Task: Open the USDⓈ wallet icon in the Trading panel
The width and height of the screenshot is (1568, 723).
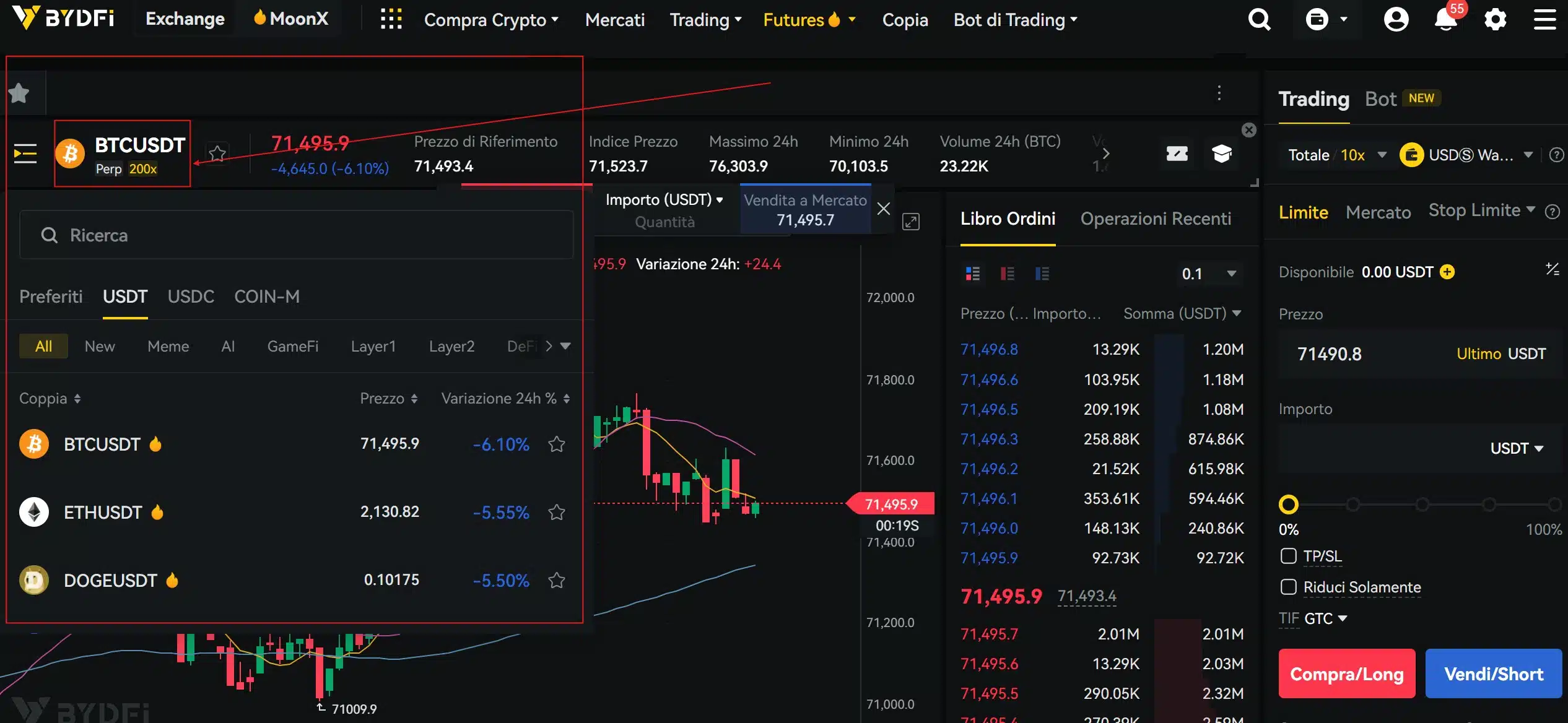Action: pyautogui.click(x=1411, y=155)
